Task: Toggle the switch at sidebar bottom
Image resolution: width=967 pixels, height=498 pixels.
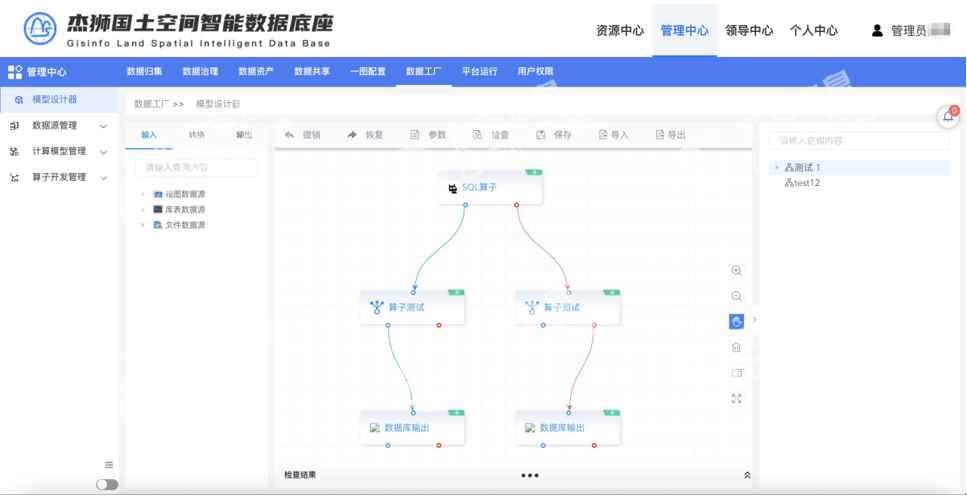Action: 107,484
